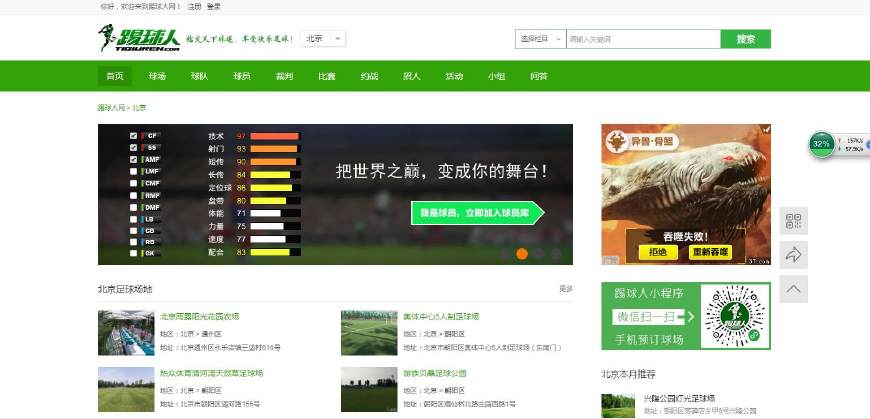This screenshot has height=419, width=870.
Task: Enable the DMF position checkbox
Action: (133, 207)
